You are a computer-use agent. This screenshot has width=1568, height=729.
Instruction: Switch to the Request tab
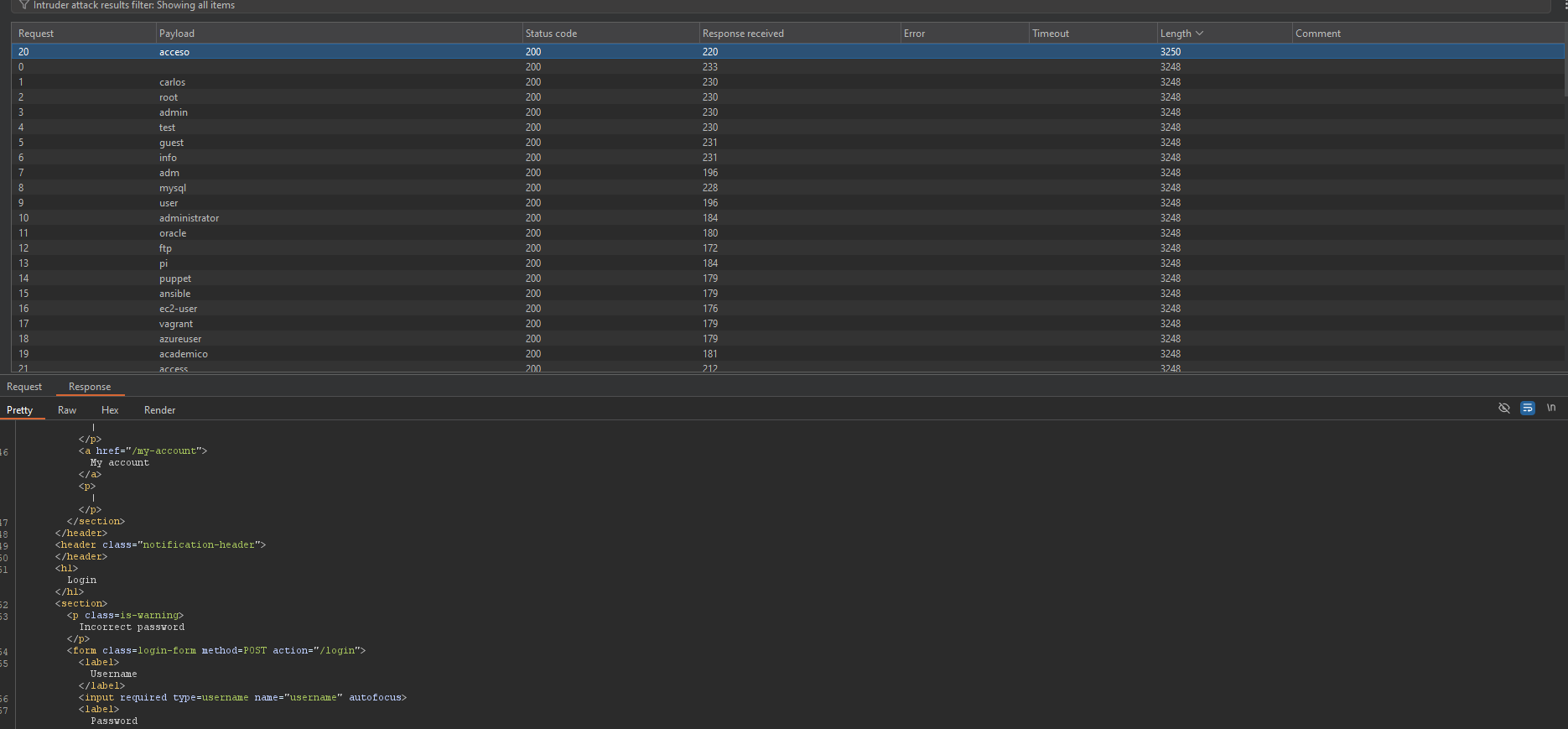point(24,387)
